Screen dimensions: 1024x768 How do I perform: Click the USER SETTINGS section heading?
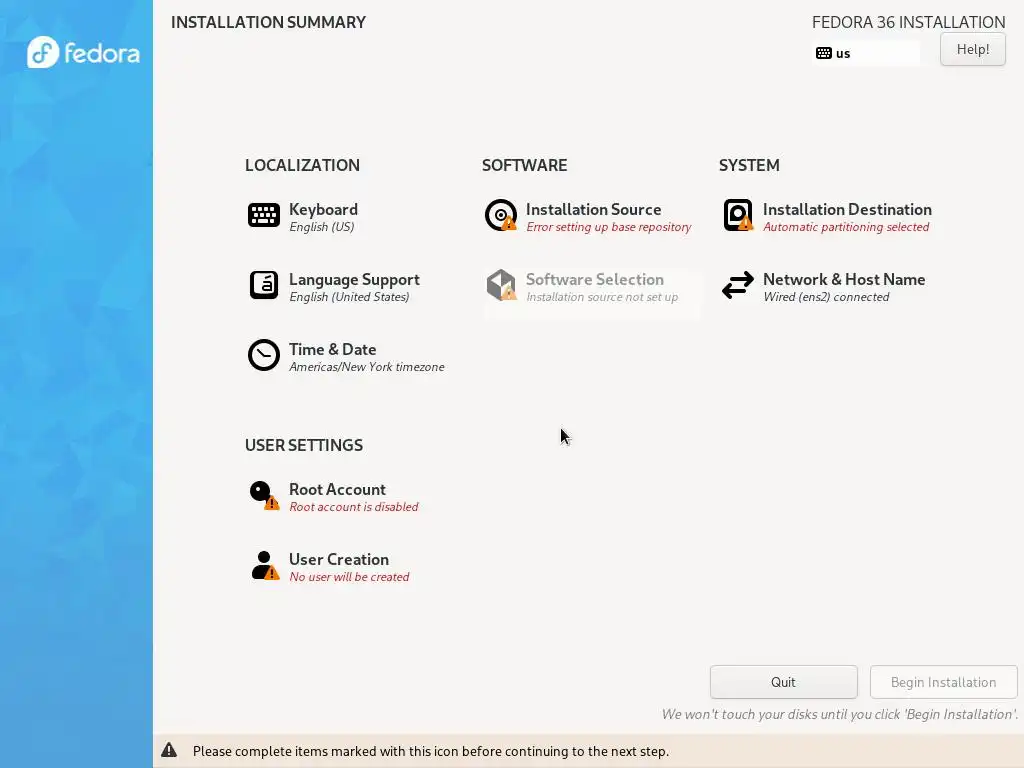click(x=304, y=445)
